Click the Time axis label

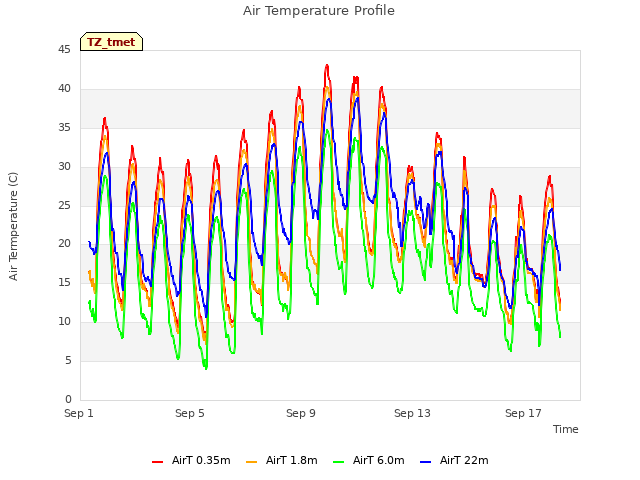click(566, 429)
